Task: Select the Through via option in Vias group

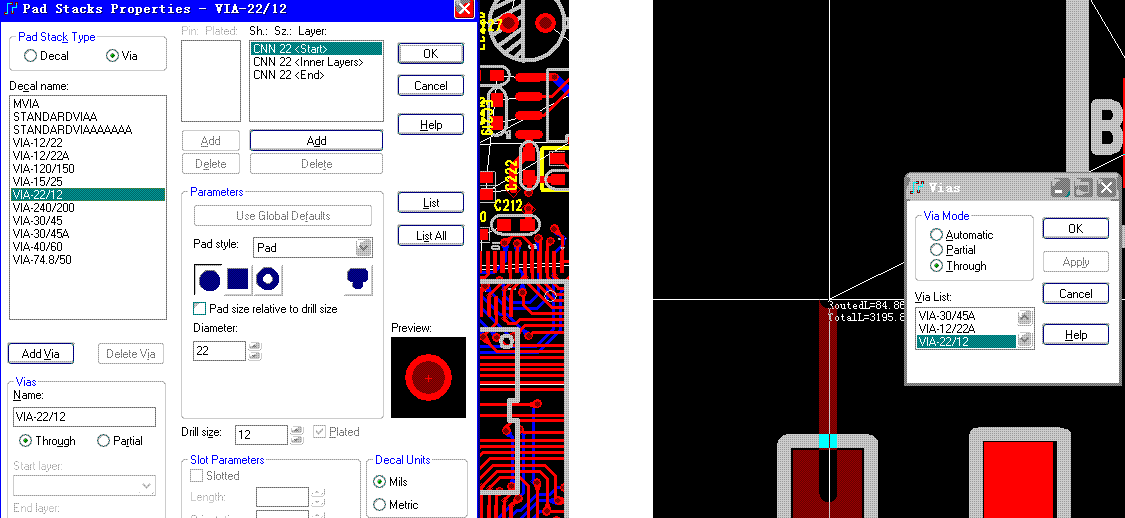Action: (x=25, y=441)
